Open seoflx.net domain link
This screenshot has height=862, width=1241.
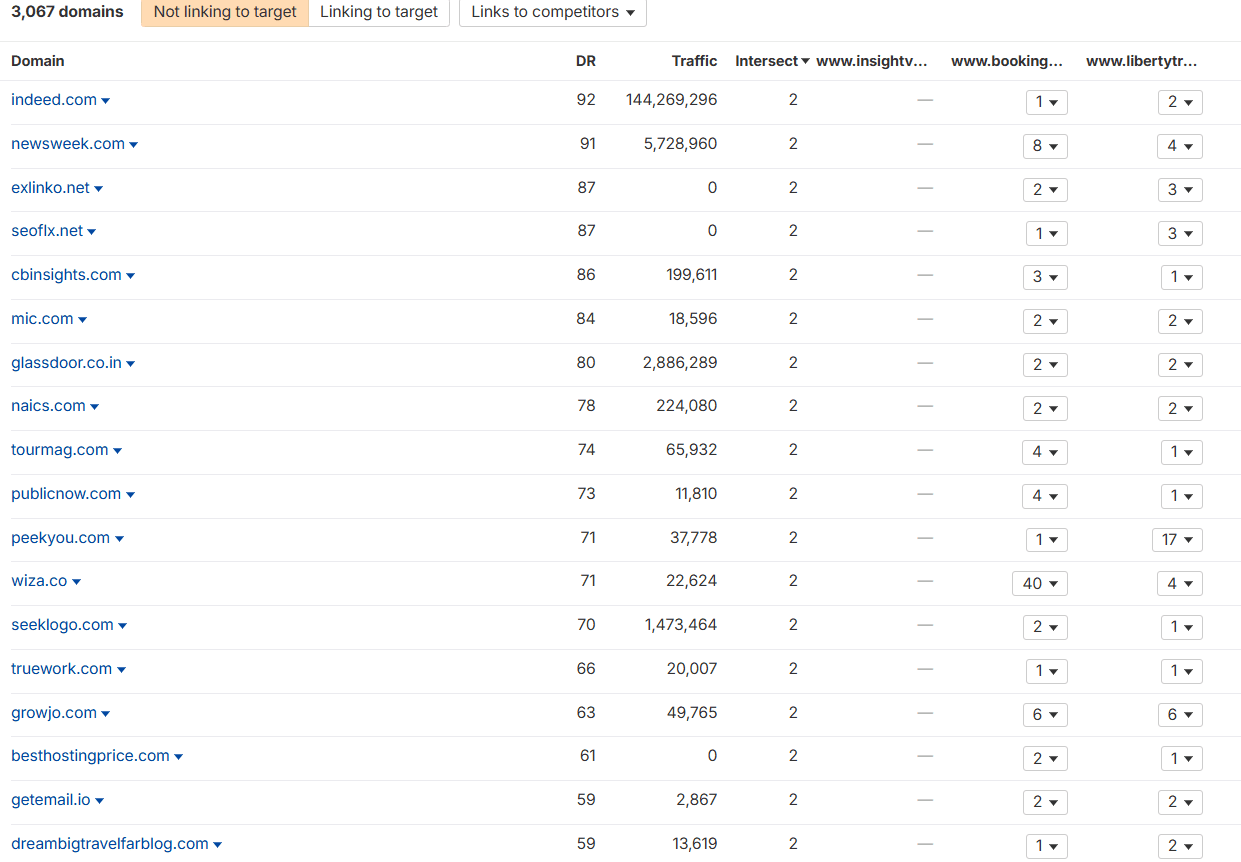tap(47, 231)
